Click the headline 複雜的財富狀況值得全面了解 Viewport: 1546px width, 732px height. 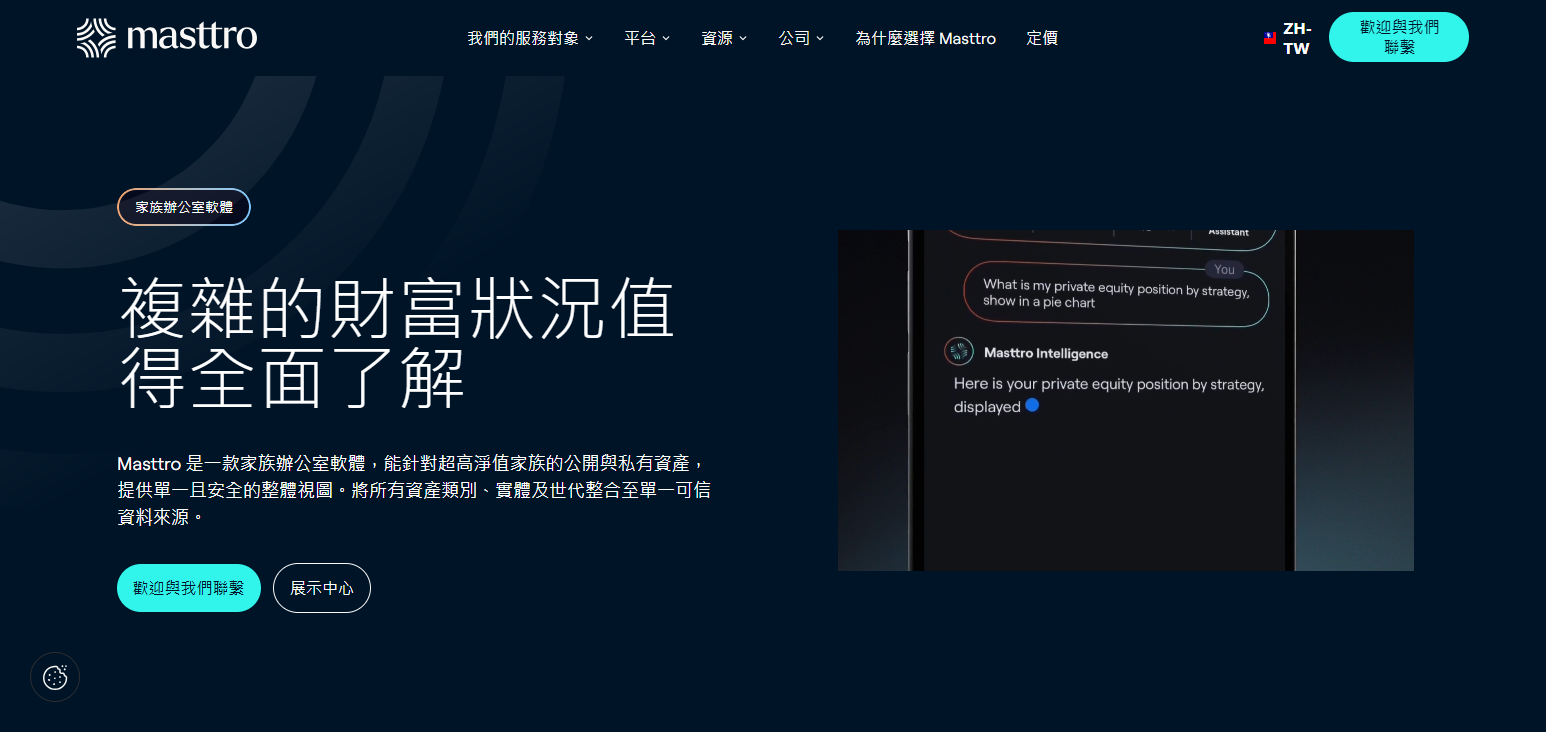click(397, 343)
